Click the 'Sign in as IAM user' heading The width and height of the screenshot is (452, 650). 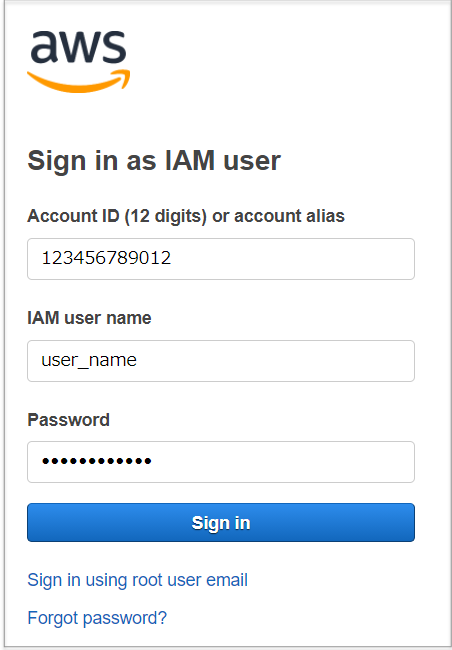[154, 161]
